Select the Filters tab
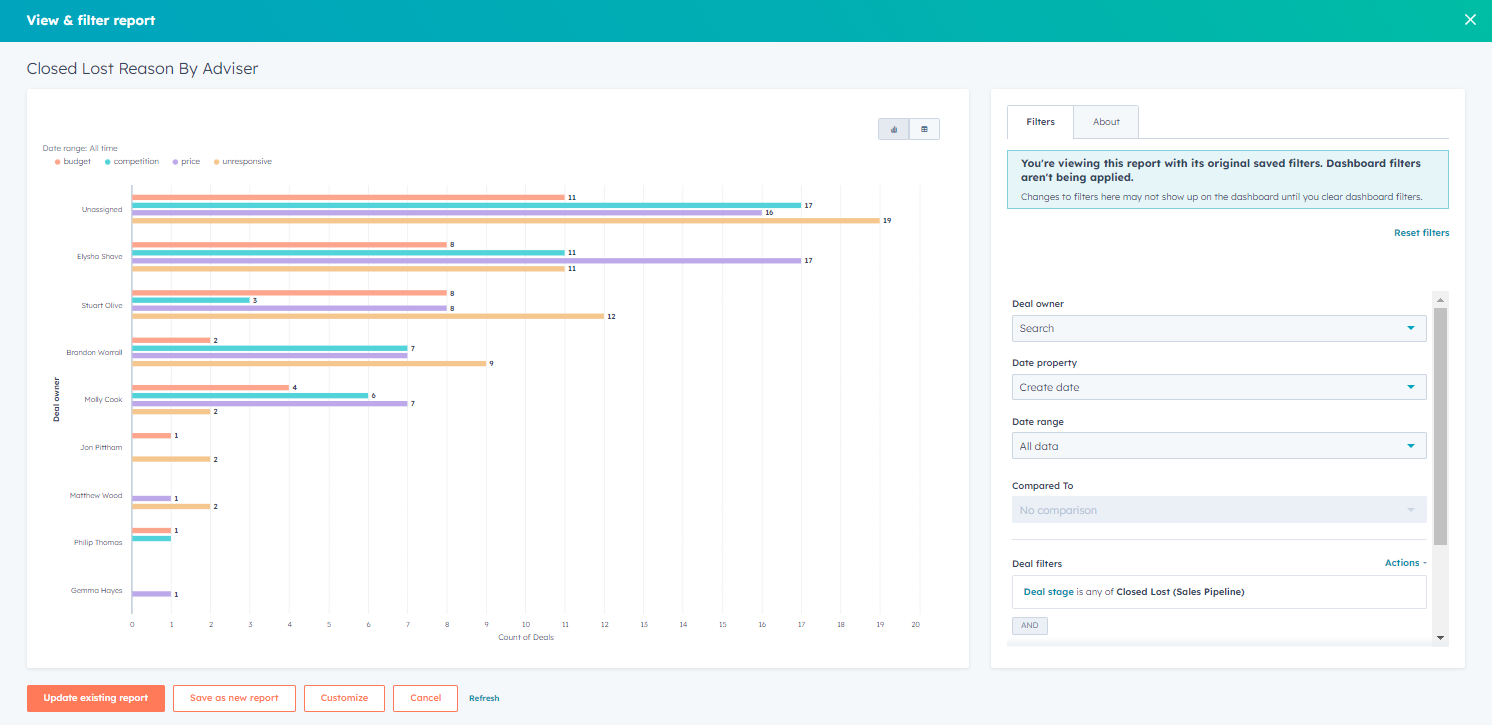 point(1040,122)
